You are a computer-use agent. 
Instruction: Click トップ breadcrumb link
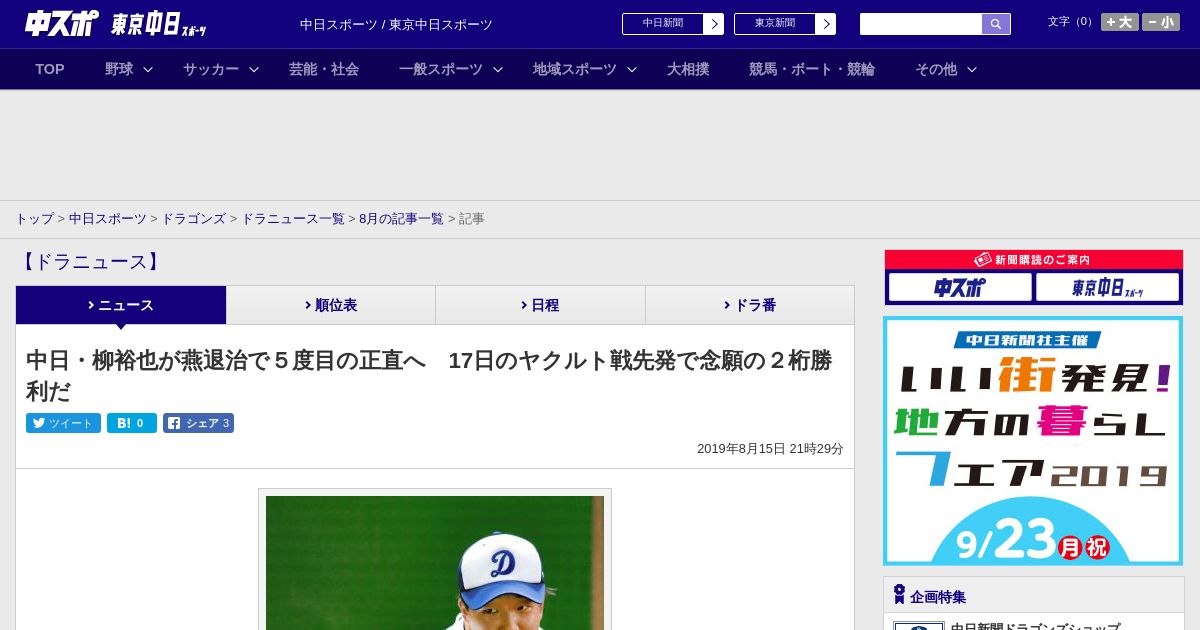pos(34,218)
